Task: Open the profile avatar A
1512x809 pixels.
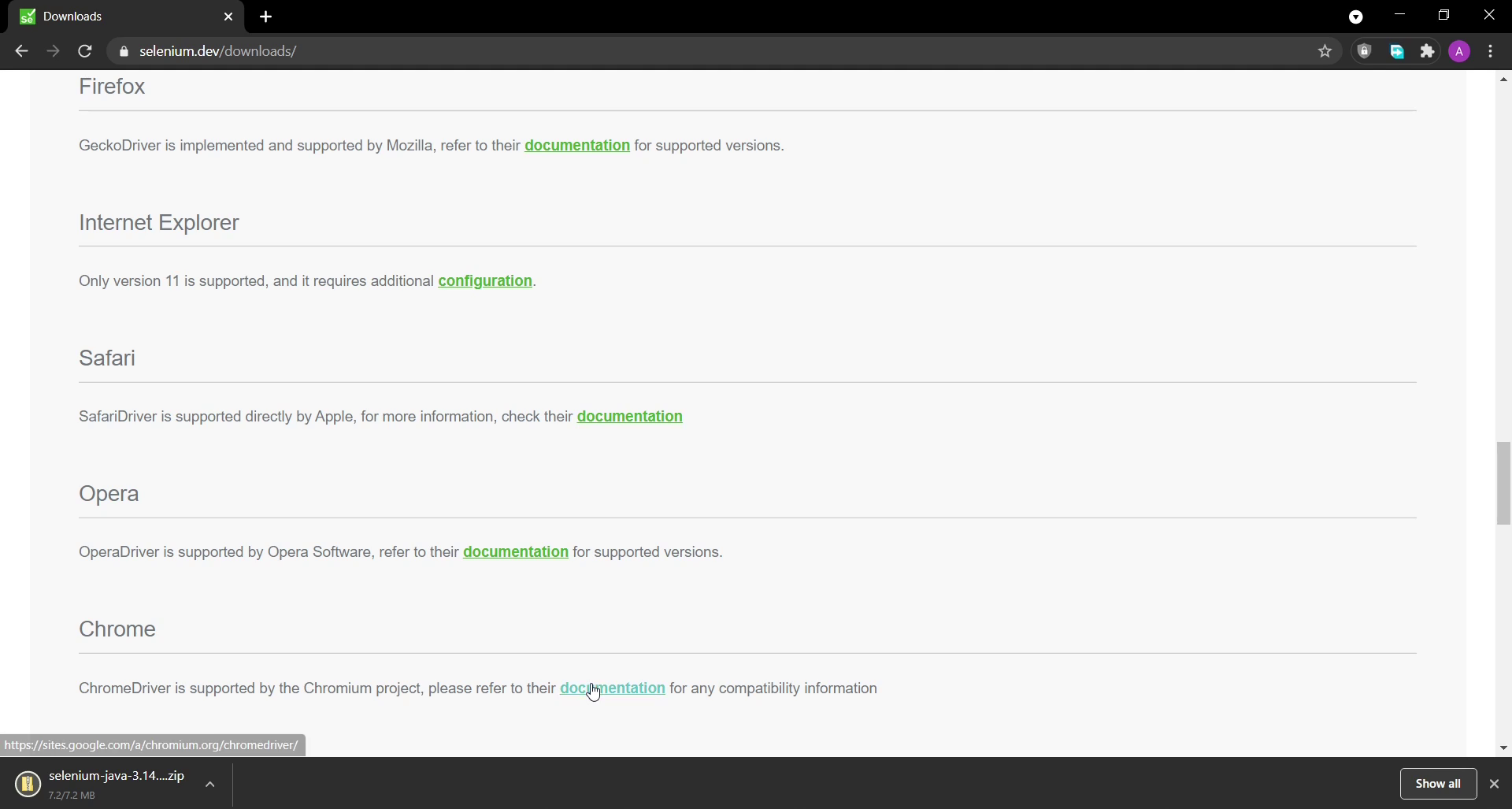Action: tap(1459, 51)
